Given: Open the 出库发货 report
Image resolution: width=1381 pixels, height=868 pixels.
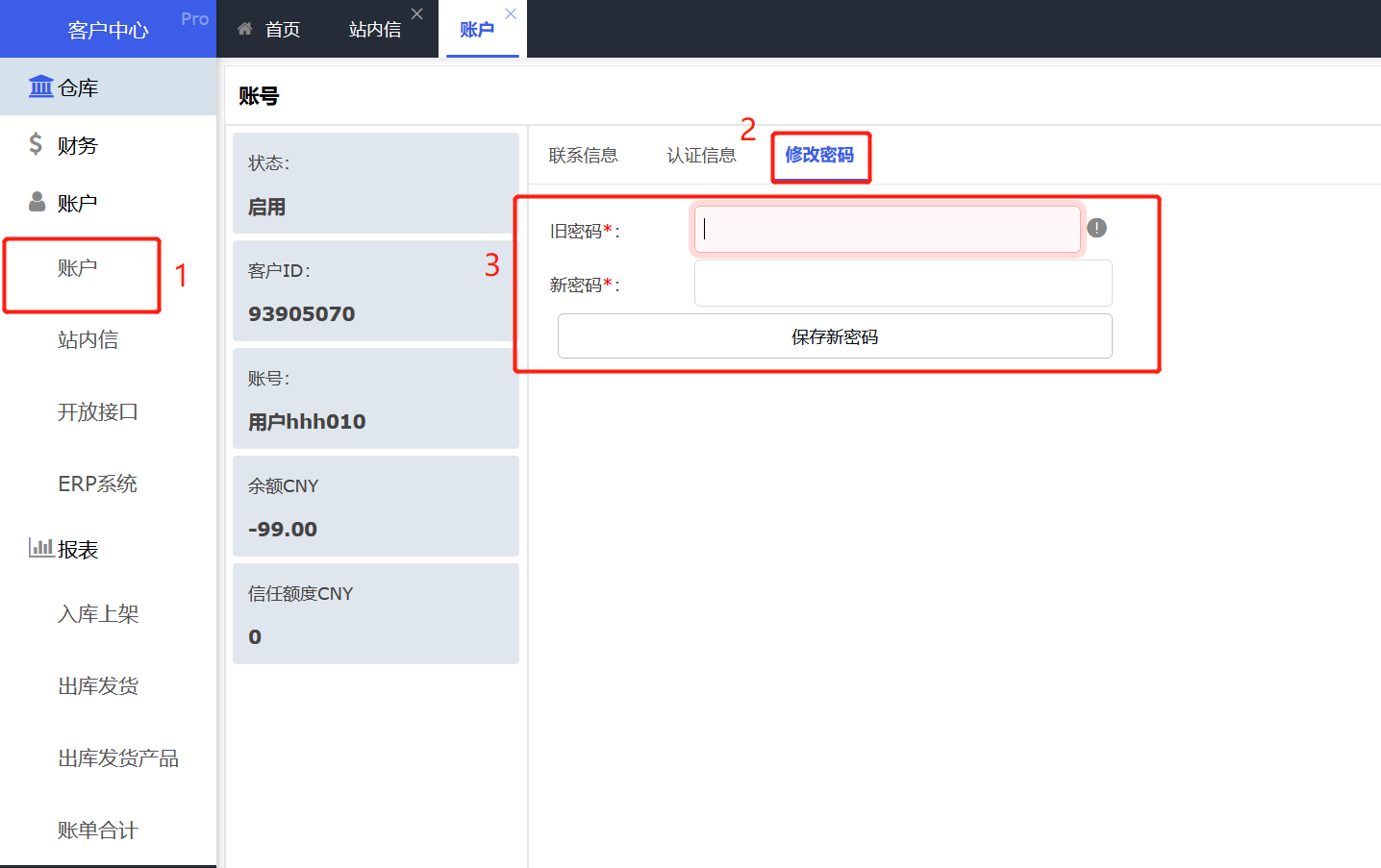Looking at the screenshot, I should click(98, 685).
